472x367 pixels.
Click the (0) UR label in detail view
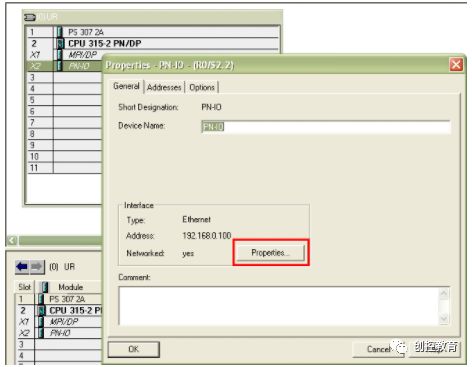click(x=62, y=267)
